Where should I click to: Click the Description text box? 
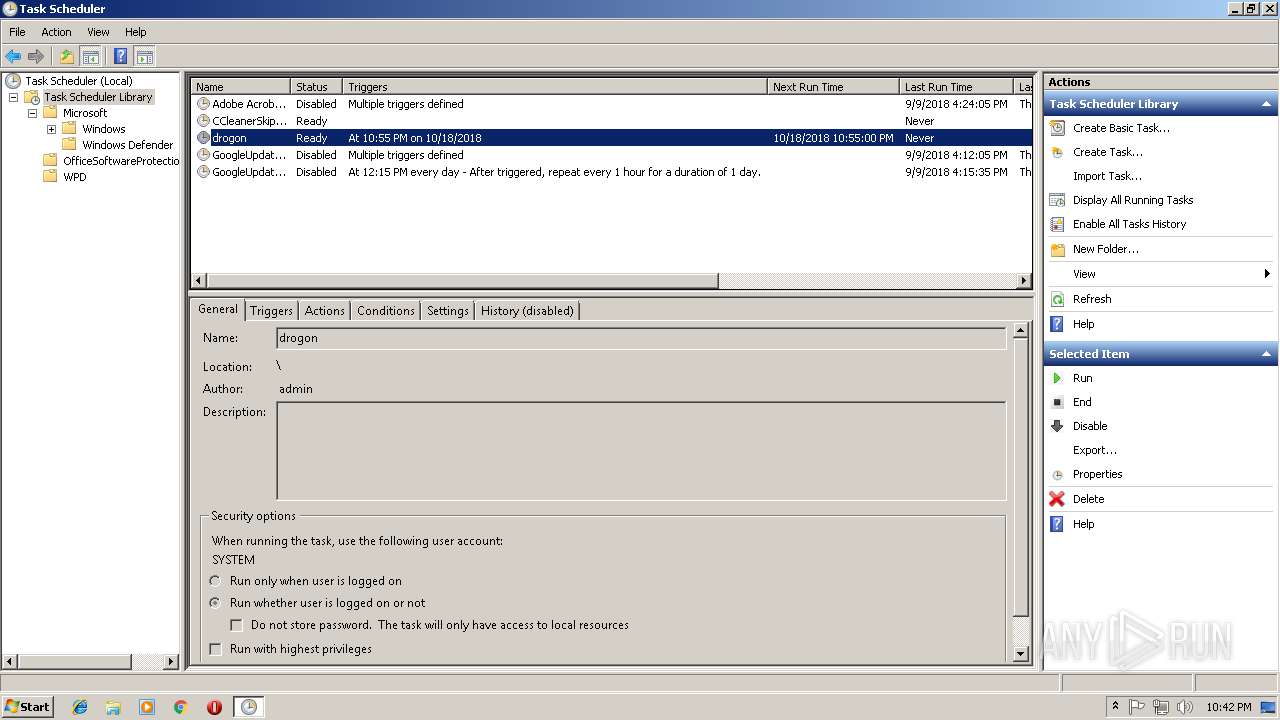point(641,451)
